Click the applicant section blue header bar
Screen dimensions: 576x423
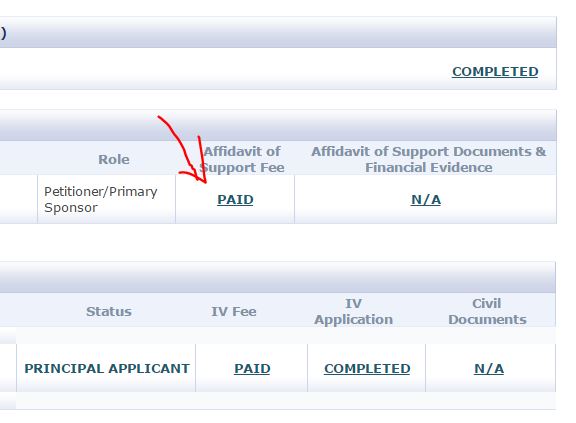tap(278, 277)
